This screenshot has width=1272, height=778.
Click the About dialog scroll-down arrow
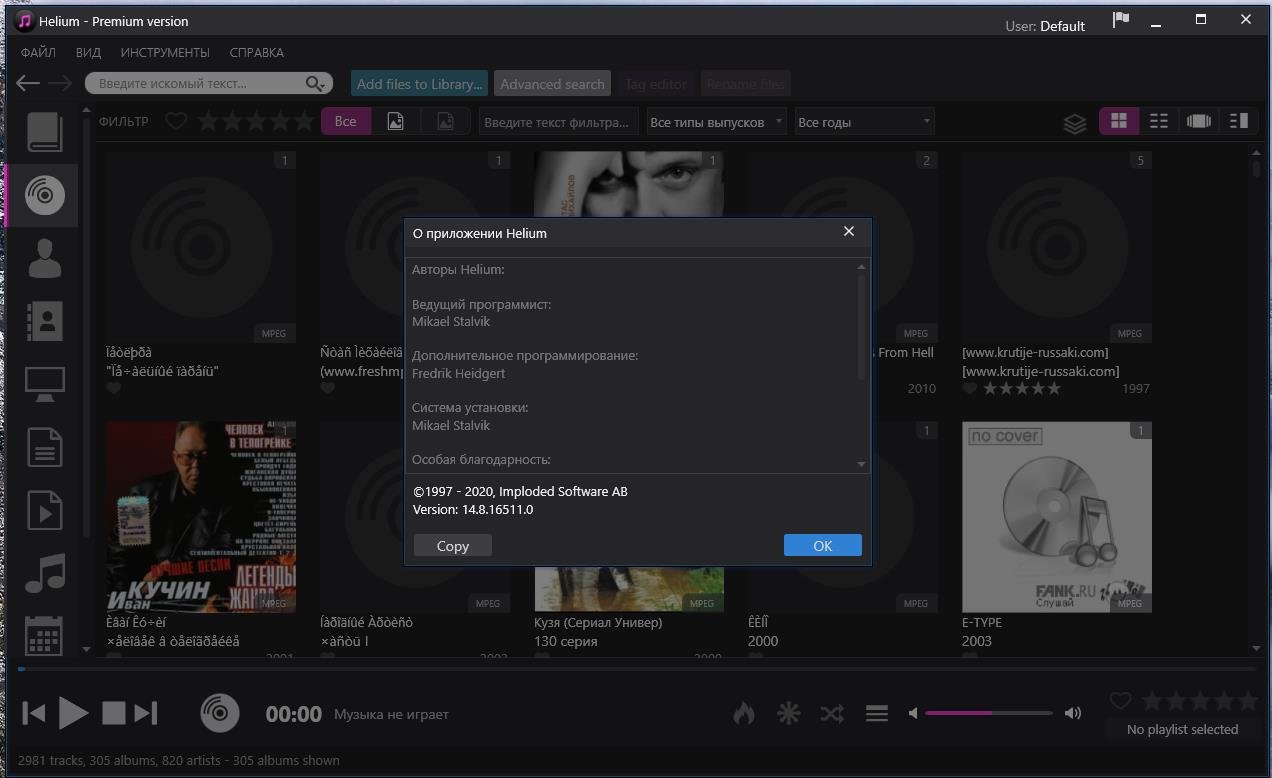pos(861,464)
